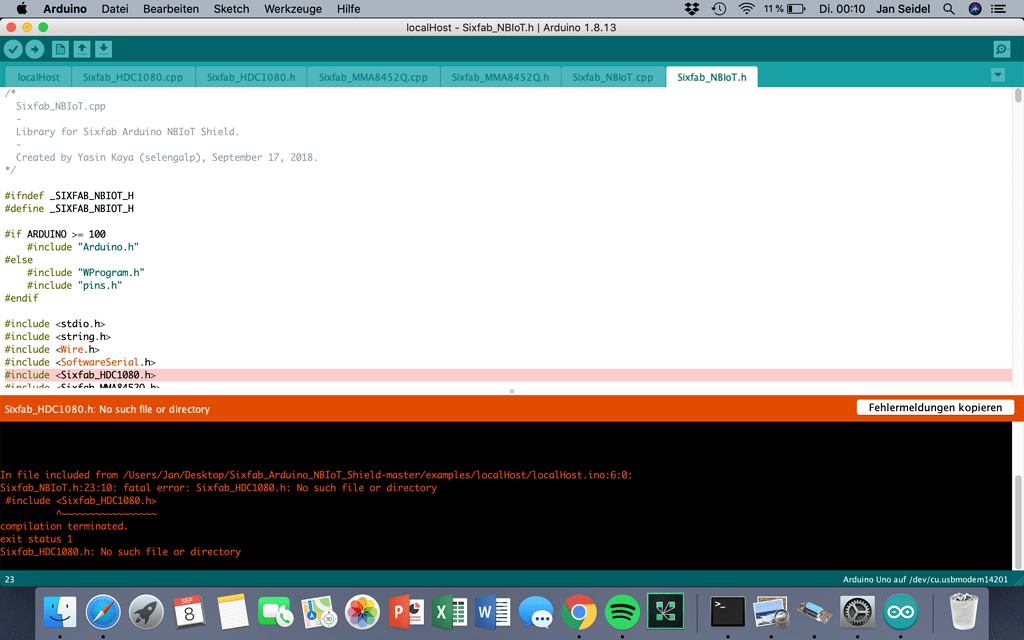Switch to the localHost tab
The width and height of the screenshot is (1024, 640).
pyautogui.click(x=38, y=77)
